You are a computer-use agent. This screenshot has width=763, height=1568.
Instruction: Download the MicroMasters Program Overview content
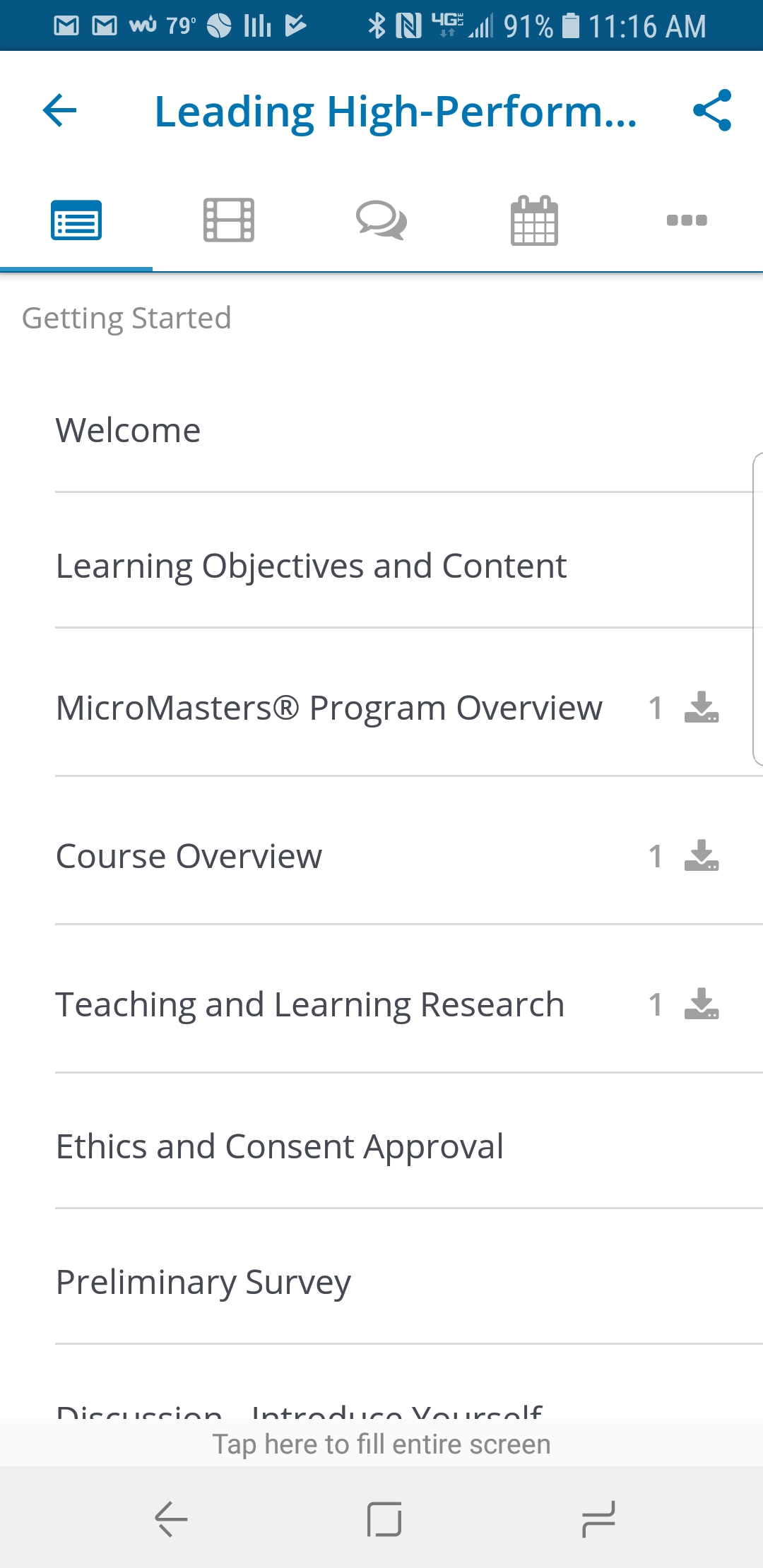point(702,708)
